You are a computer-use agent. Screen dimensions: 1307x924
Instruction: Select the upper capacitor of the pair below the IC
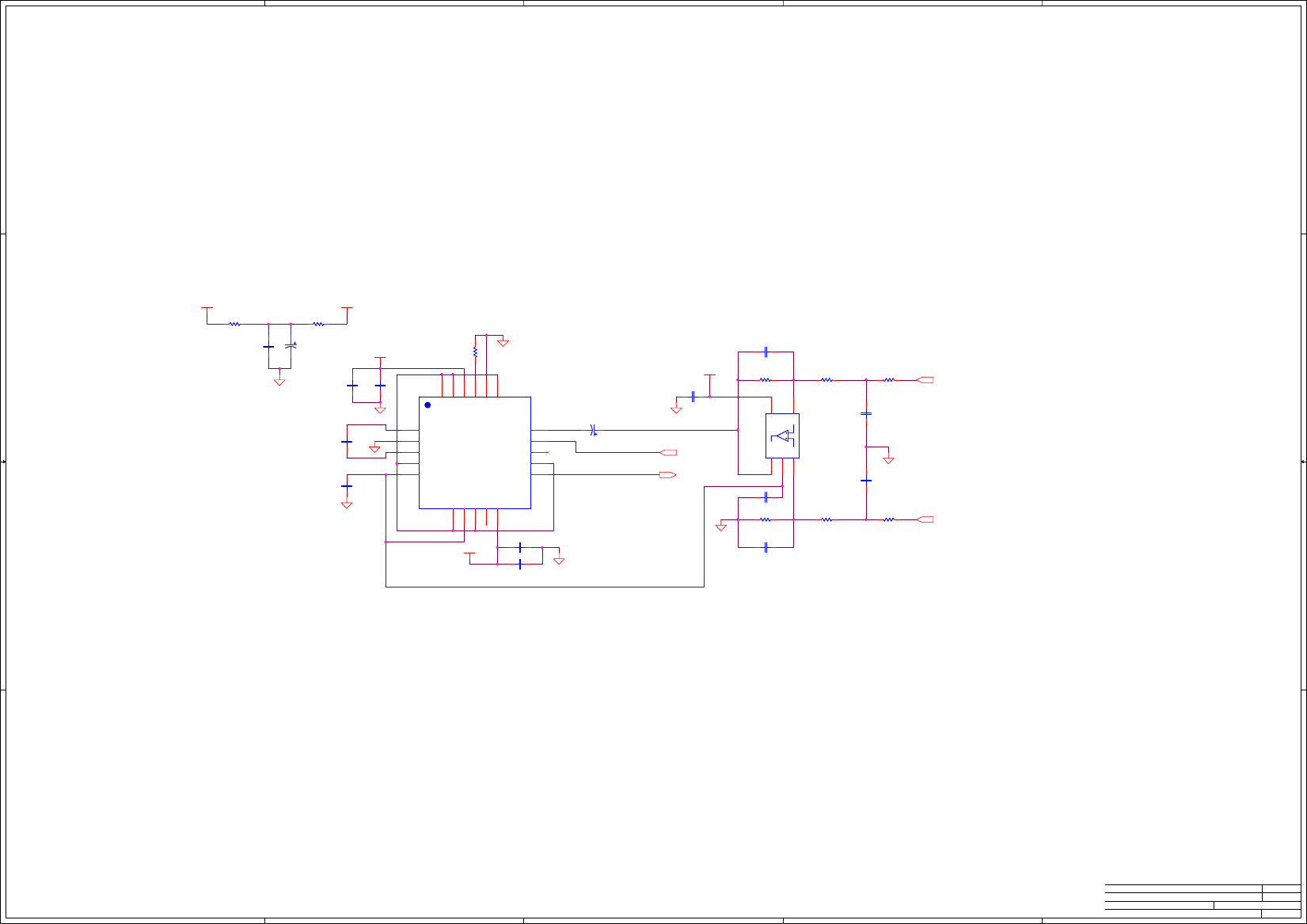(x=519, y=547)
